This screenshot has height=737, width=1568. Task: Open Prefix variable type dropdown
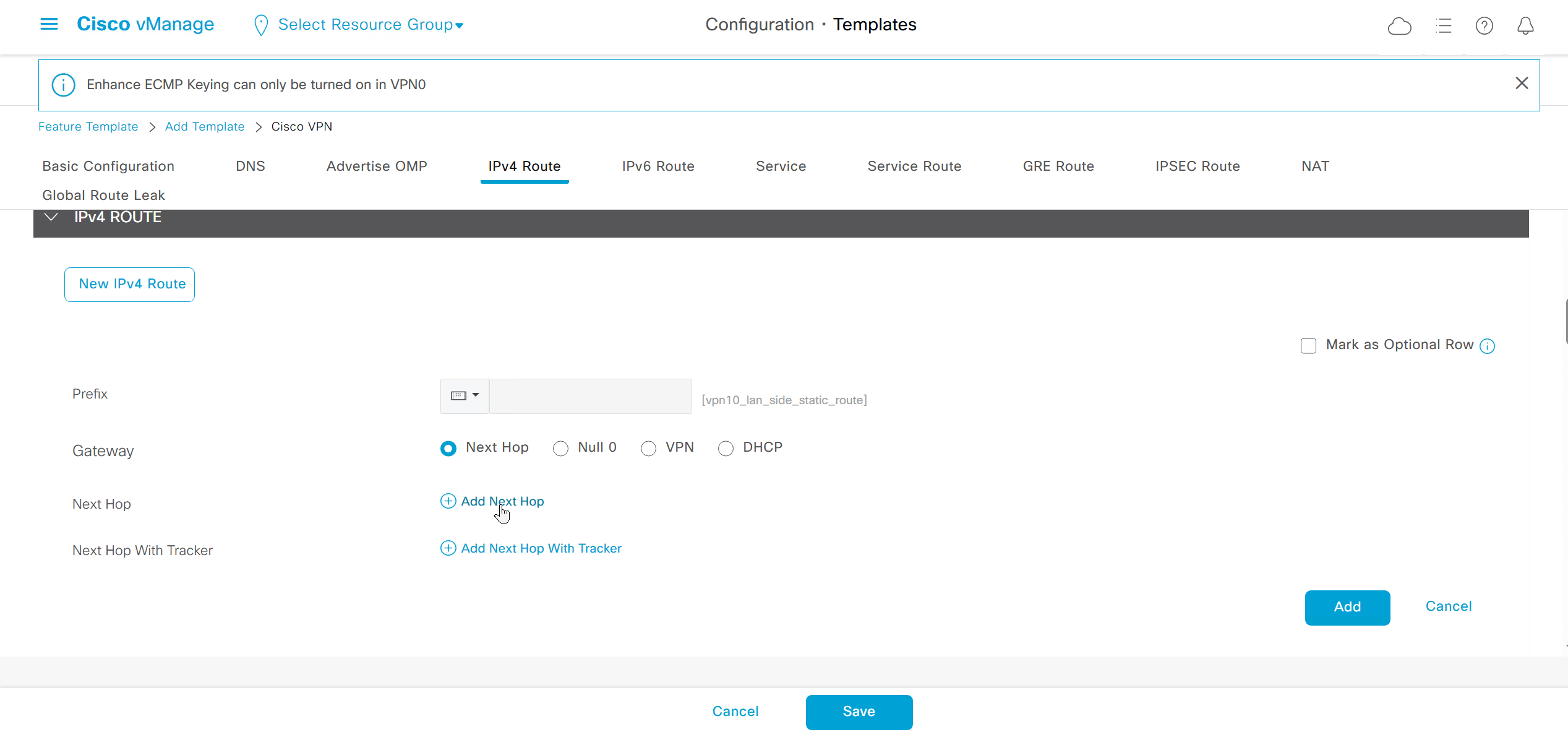point(465,395)
